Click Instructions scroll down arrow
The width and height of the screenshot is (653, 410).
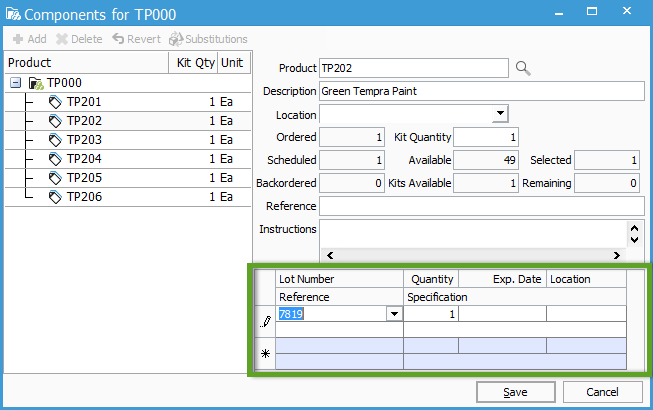[634, 240]
